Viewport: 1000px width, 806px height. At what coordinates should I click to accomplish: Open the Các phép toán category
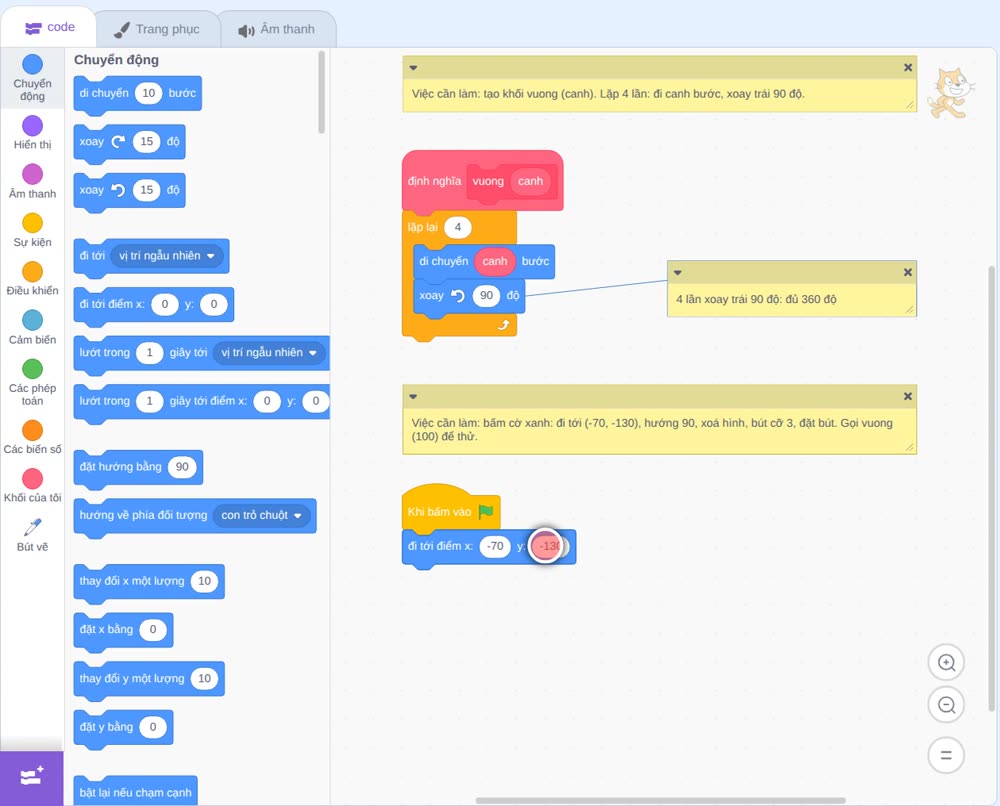[33, 383]
